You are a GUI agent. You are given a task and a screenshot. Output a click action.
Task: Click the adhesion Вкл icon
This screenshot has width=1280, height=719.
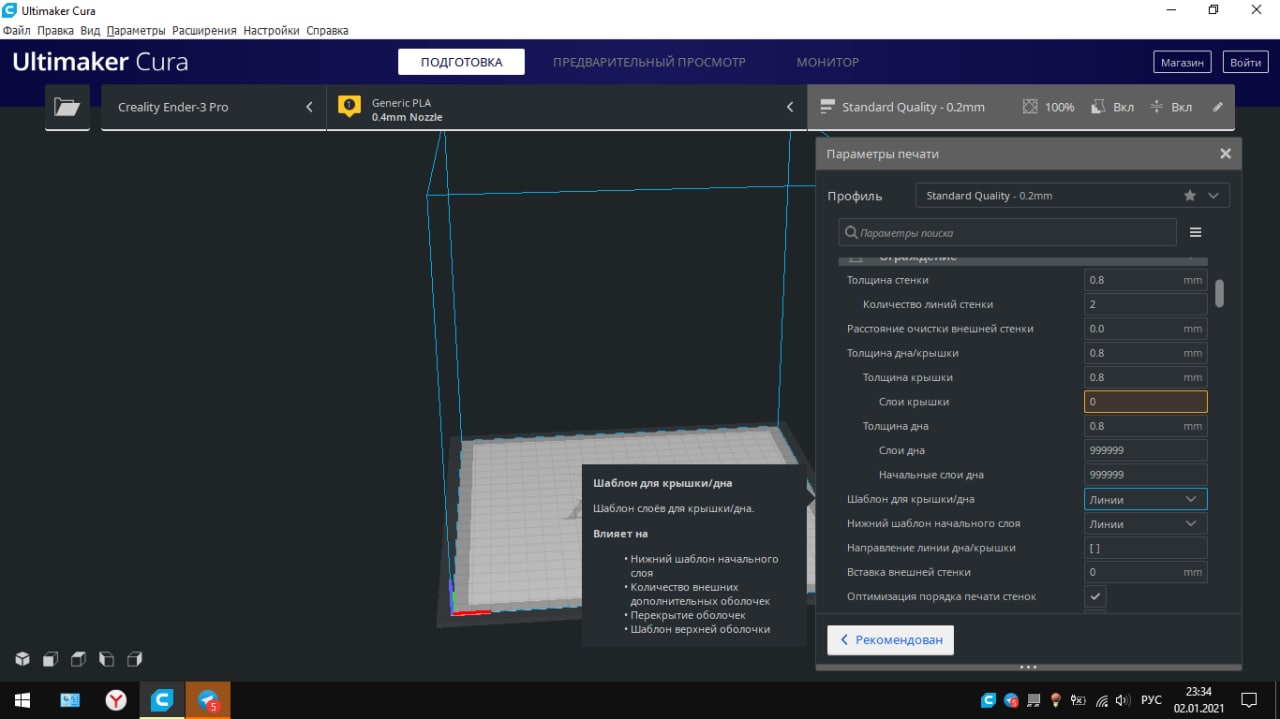[1157, 107]
